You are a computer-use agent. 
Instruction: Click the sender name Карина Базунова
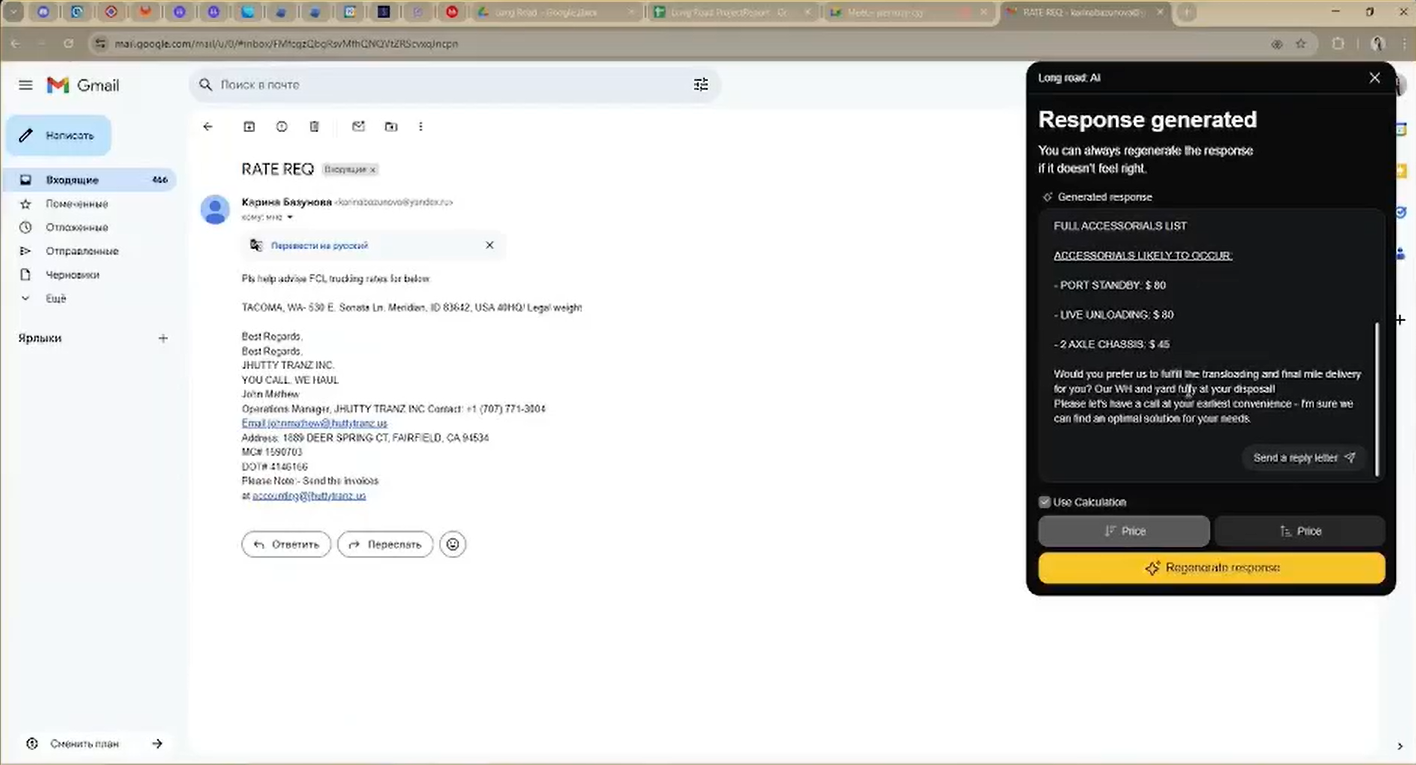click(287, 202)
